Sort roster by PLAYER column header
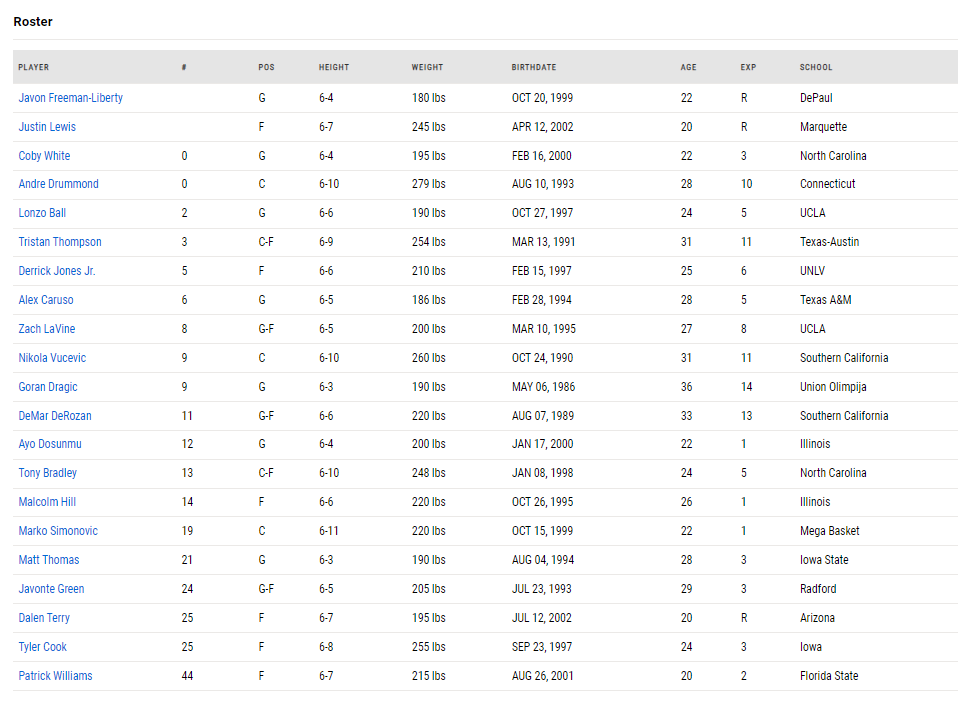The width and height of the screenshot is (958, 702). pyautogui.click(x=34, y=67)
